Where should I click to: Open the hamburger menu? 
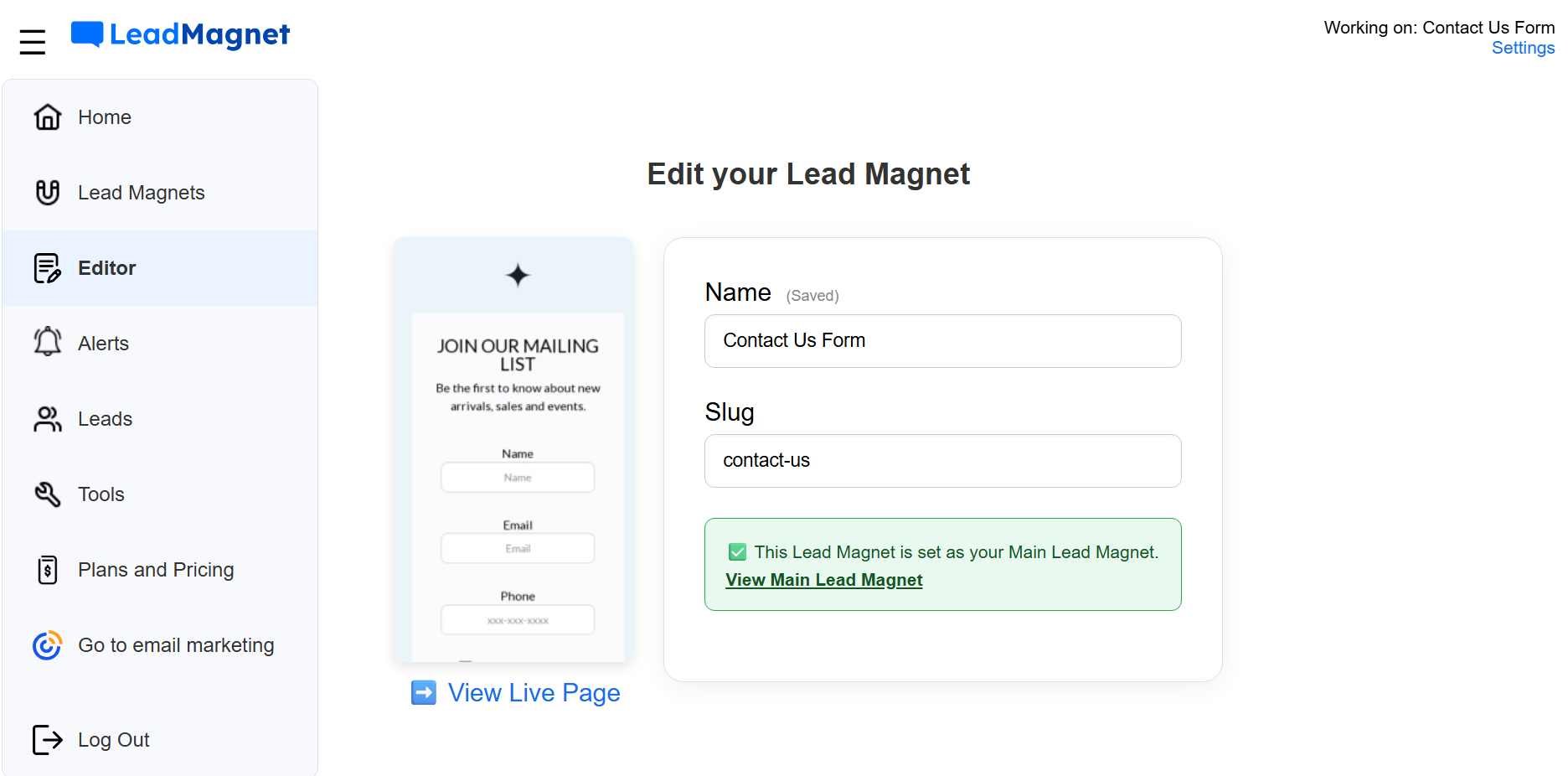pos(33,40)
